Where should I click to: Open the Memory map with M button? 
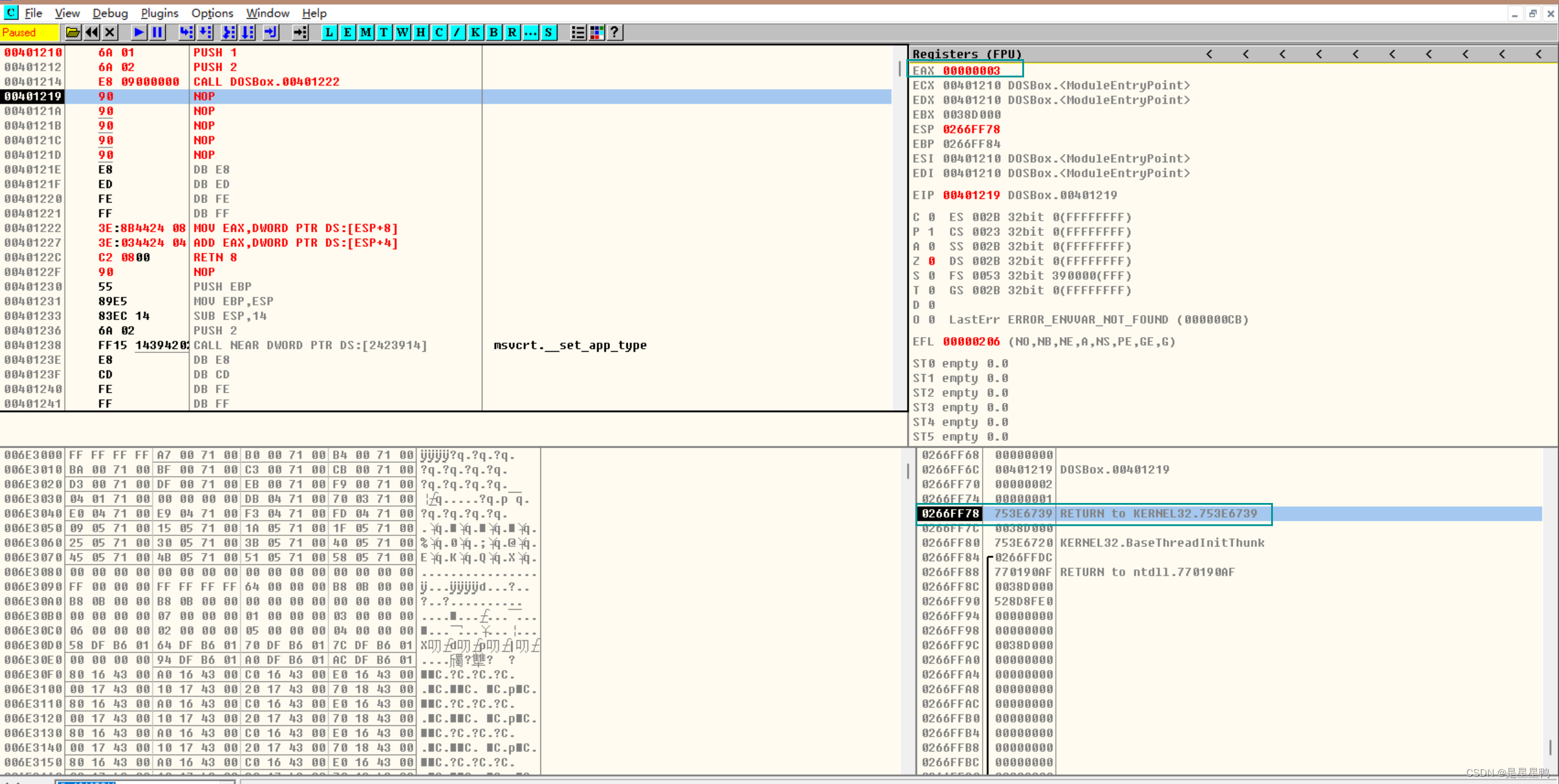[365, 32]
